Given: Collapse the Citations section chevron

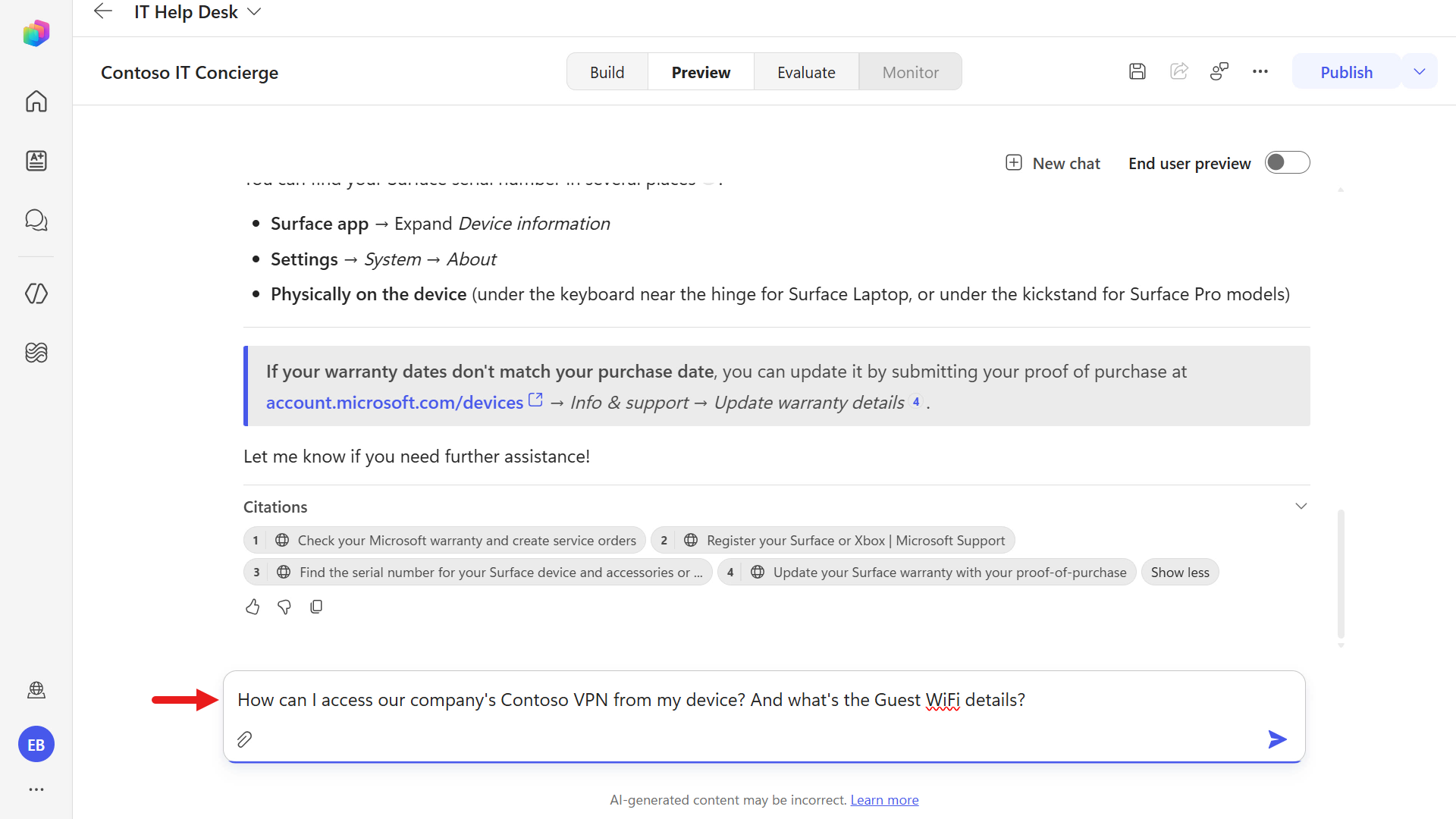Looking at the screenshot, I should click(x=1301, y=506).
